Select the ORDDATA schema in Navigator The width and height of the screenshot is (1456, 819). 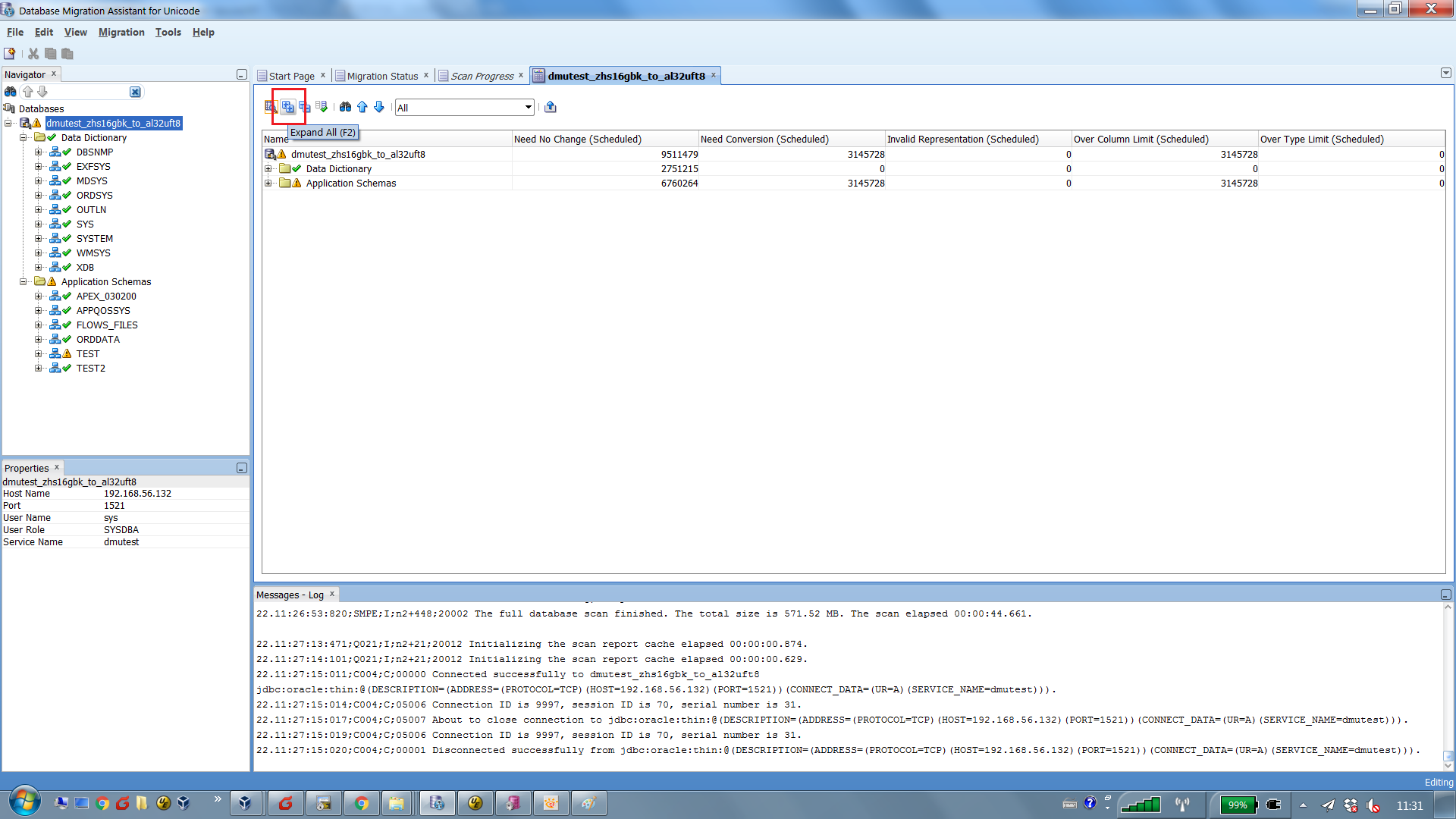pos(98,339)
